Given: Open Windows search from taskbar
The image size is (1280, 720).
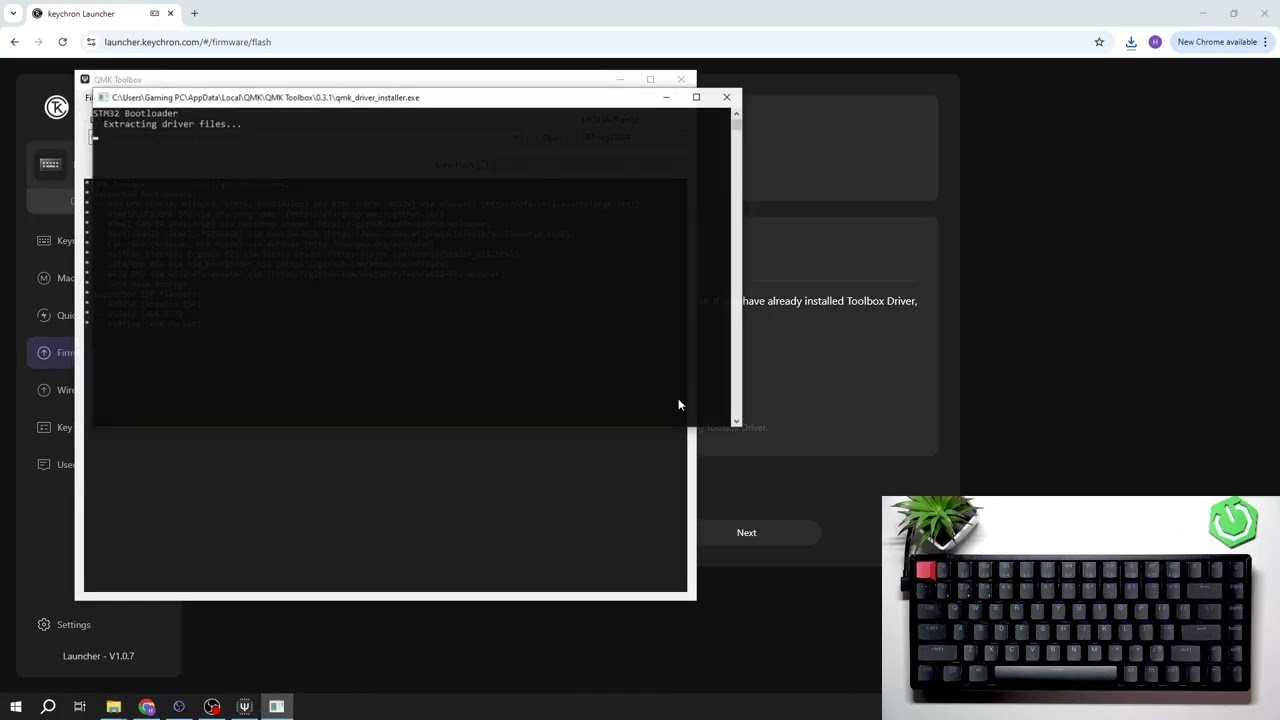Looking at the screenshot, I should [47, 706].
